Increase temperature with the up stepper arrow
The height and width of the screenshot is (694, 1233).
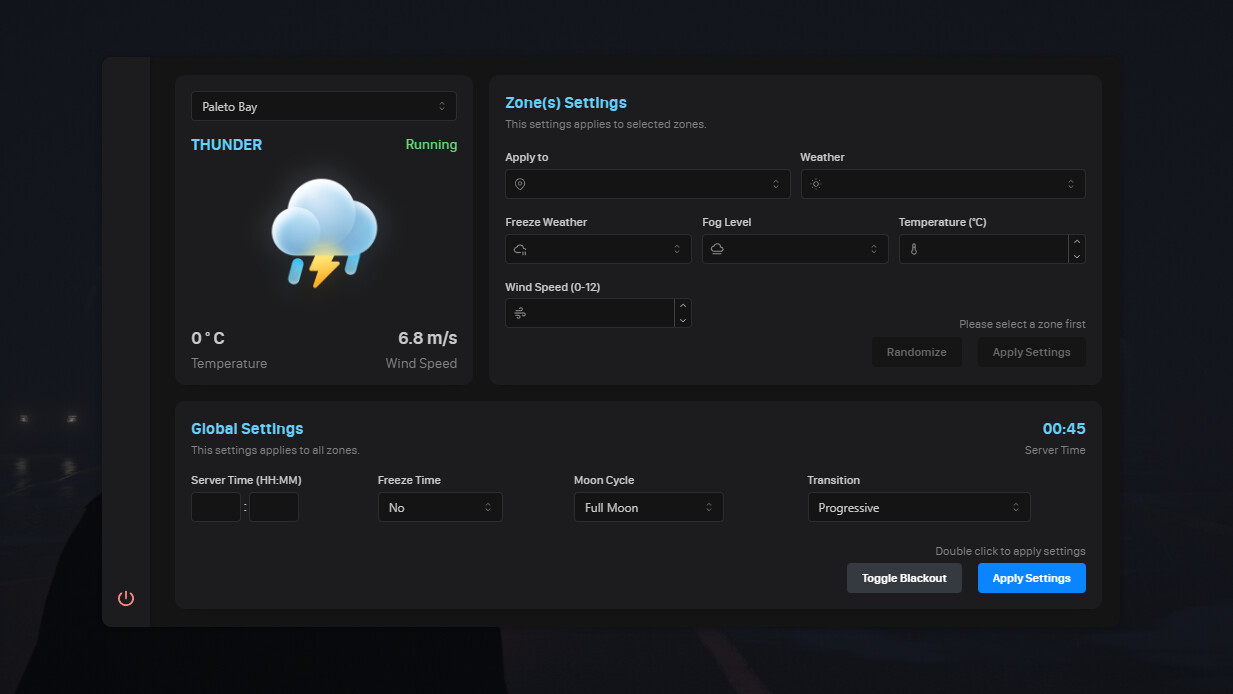pos(1077,242)
